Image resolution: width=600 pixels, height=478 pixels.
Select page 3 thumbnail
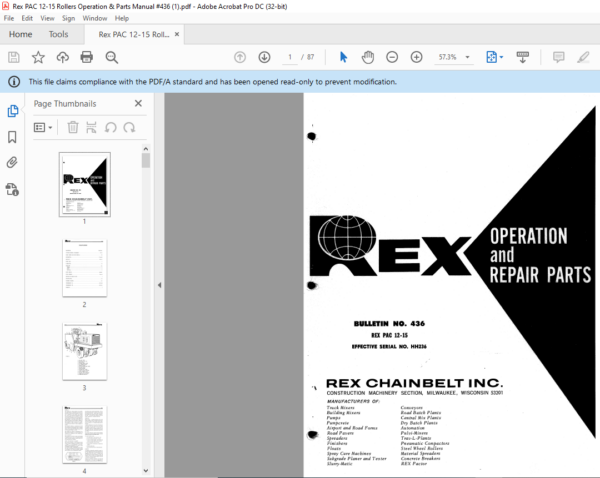pos(85,351)
